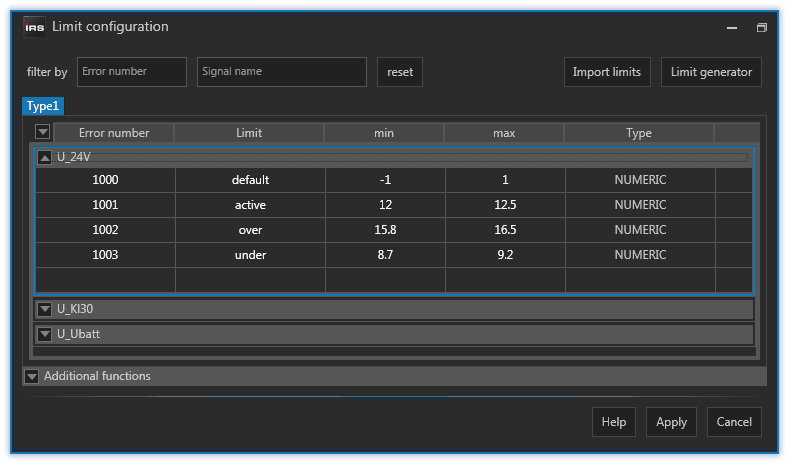Sort by the Limit column header

coord(249,133)
